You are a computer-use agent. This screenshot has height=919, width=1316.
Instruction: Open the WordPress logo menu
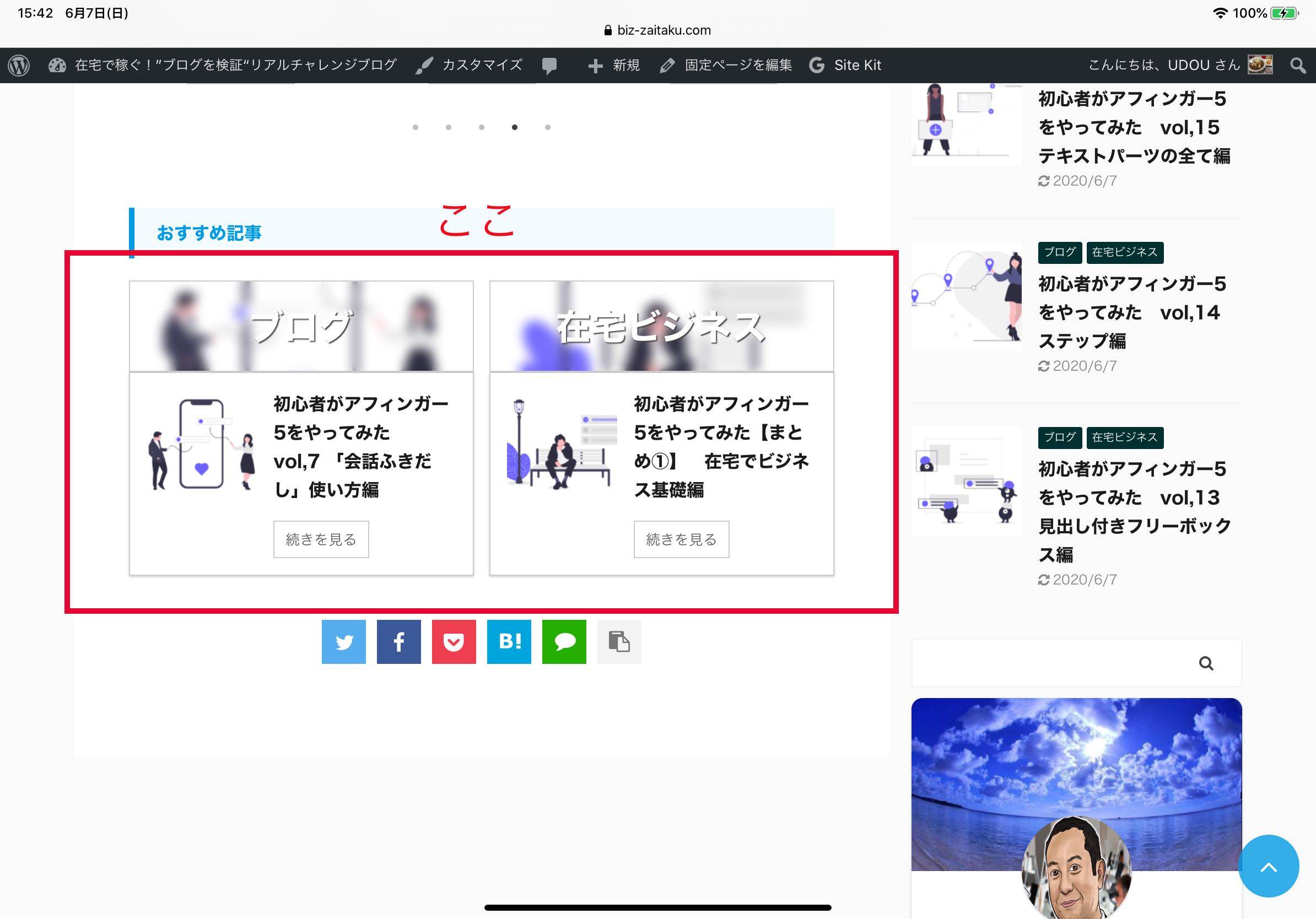coord(19,66)
